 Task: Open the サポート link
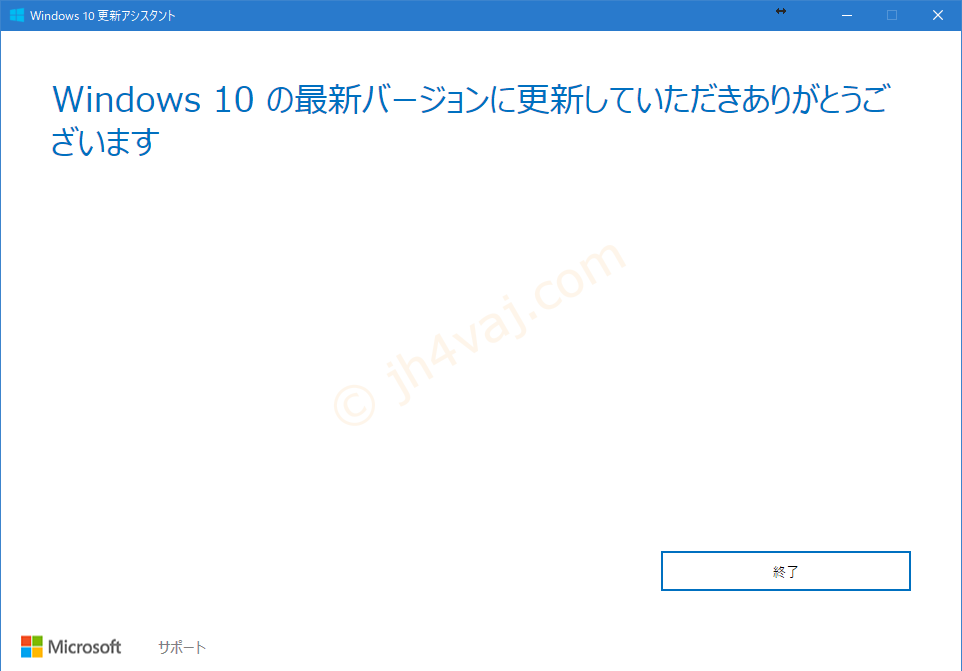coord(182,647)
